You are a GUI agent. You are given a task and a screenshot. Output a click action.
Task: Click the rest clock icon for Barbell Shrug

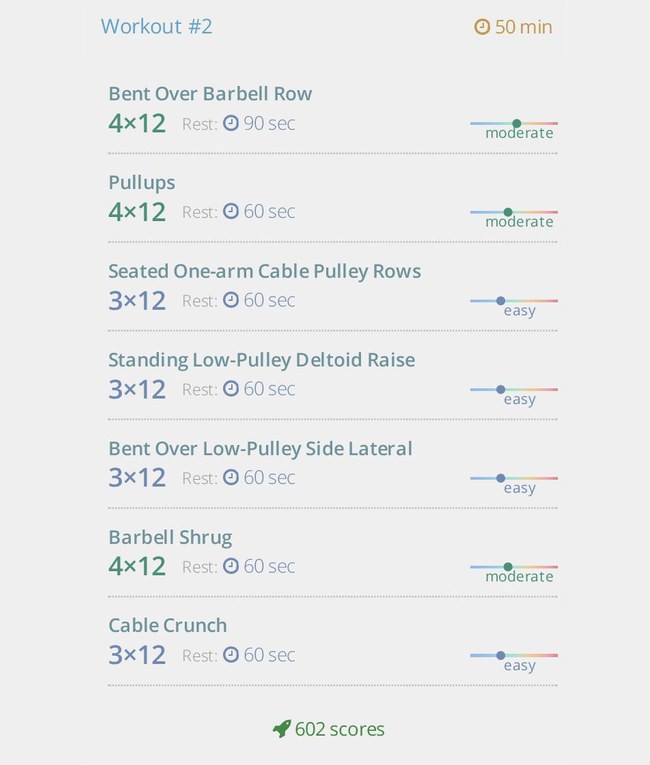pyautogui.click(x=231, y=566)
